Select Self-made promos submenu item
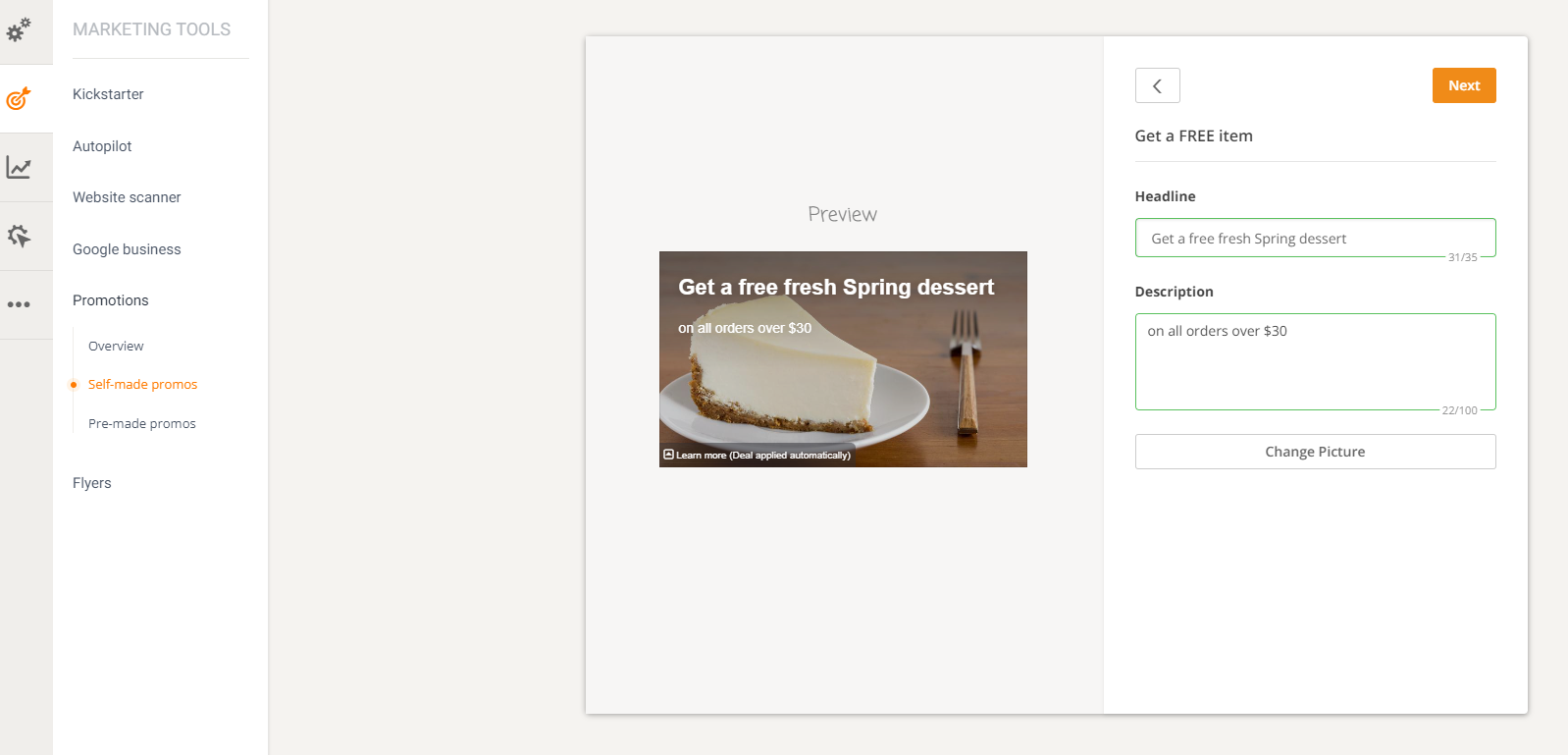This screenshot has height=755, width=1568. point(142,384)
